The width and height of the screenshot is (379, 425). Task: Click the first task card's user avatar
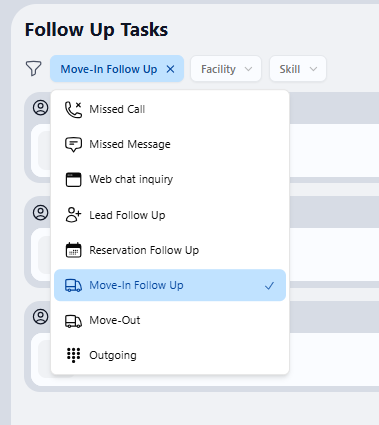[x=41, y=108]
